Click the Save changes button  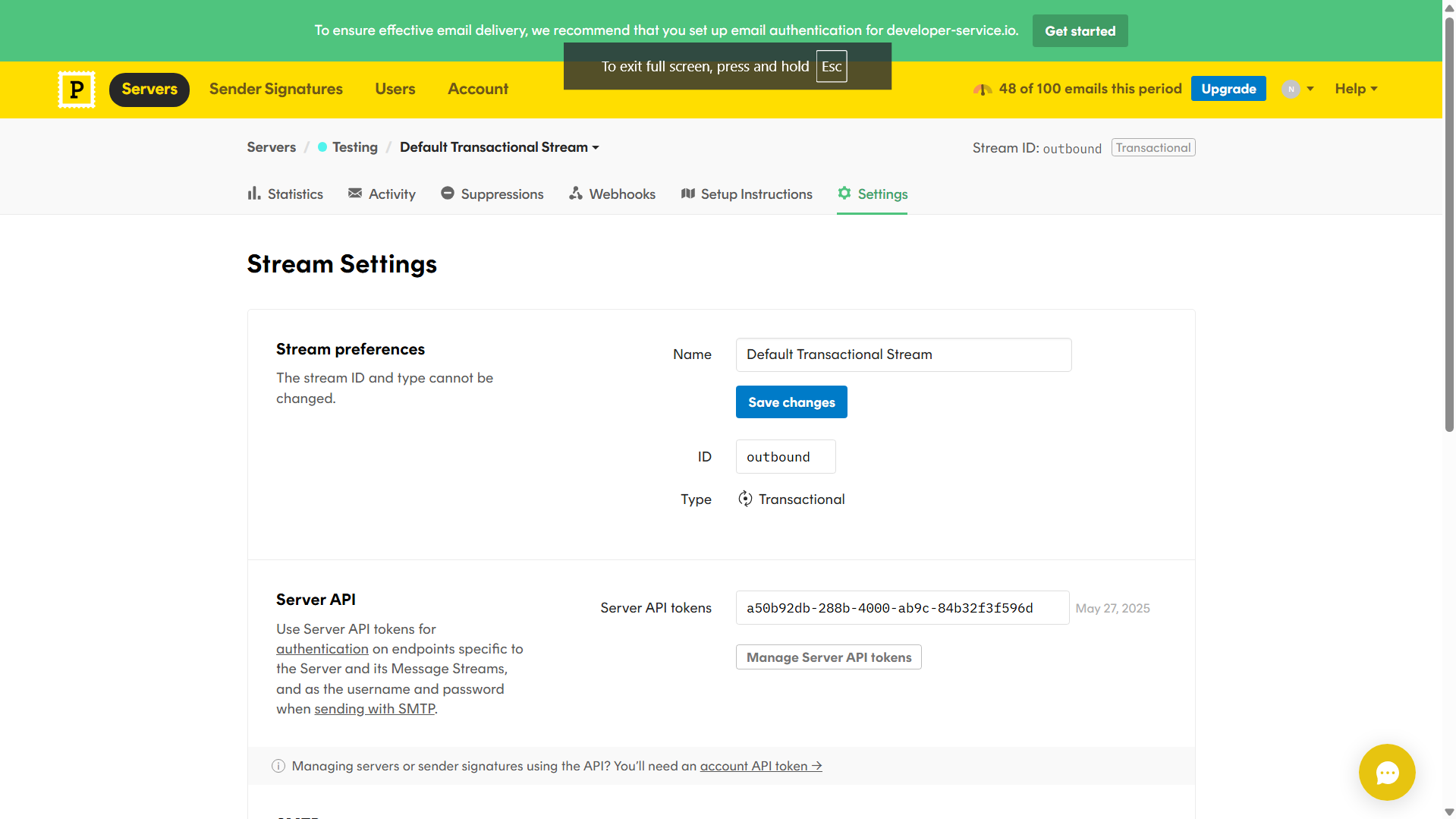pyautogui.click(x=791, y=402)
